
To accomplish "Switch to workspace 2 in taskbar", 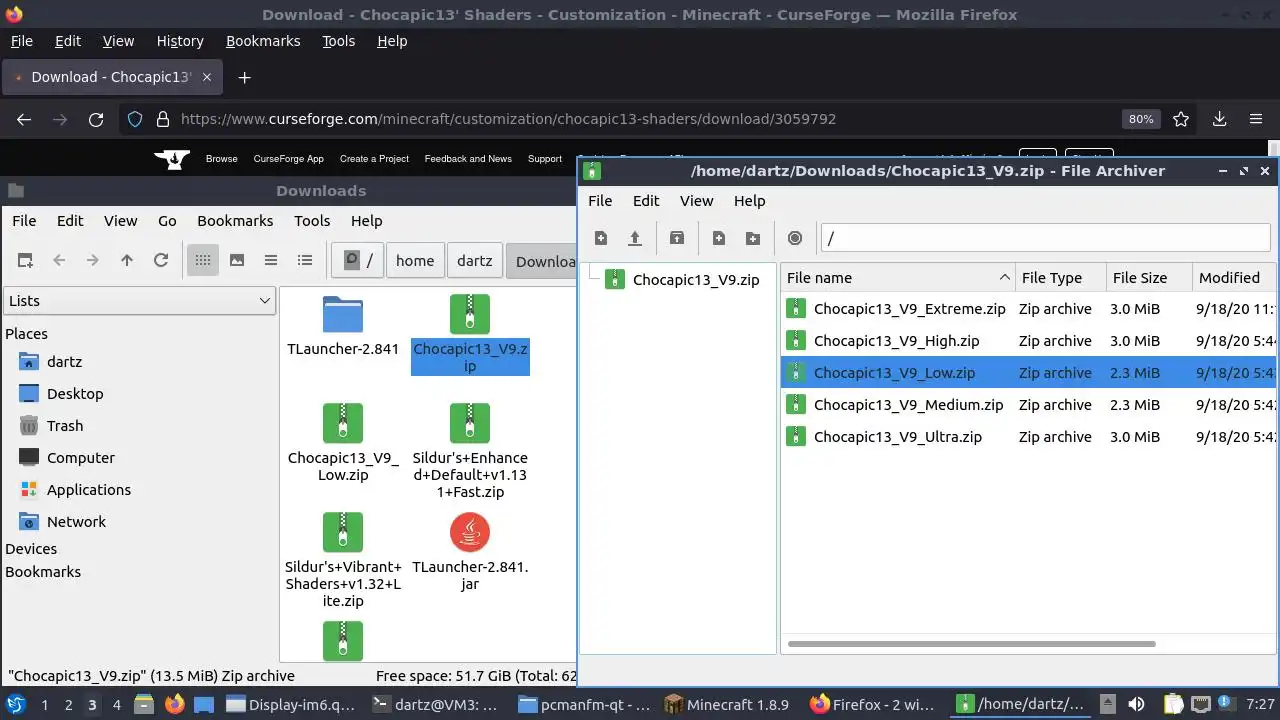I will point(68,704).
